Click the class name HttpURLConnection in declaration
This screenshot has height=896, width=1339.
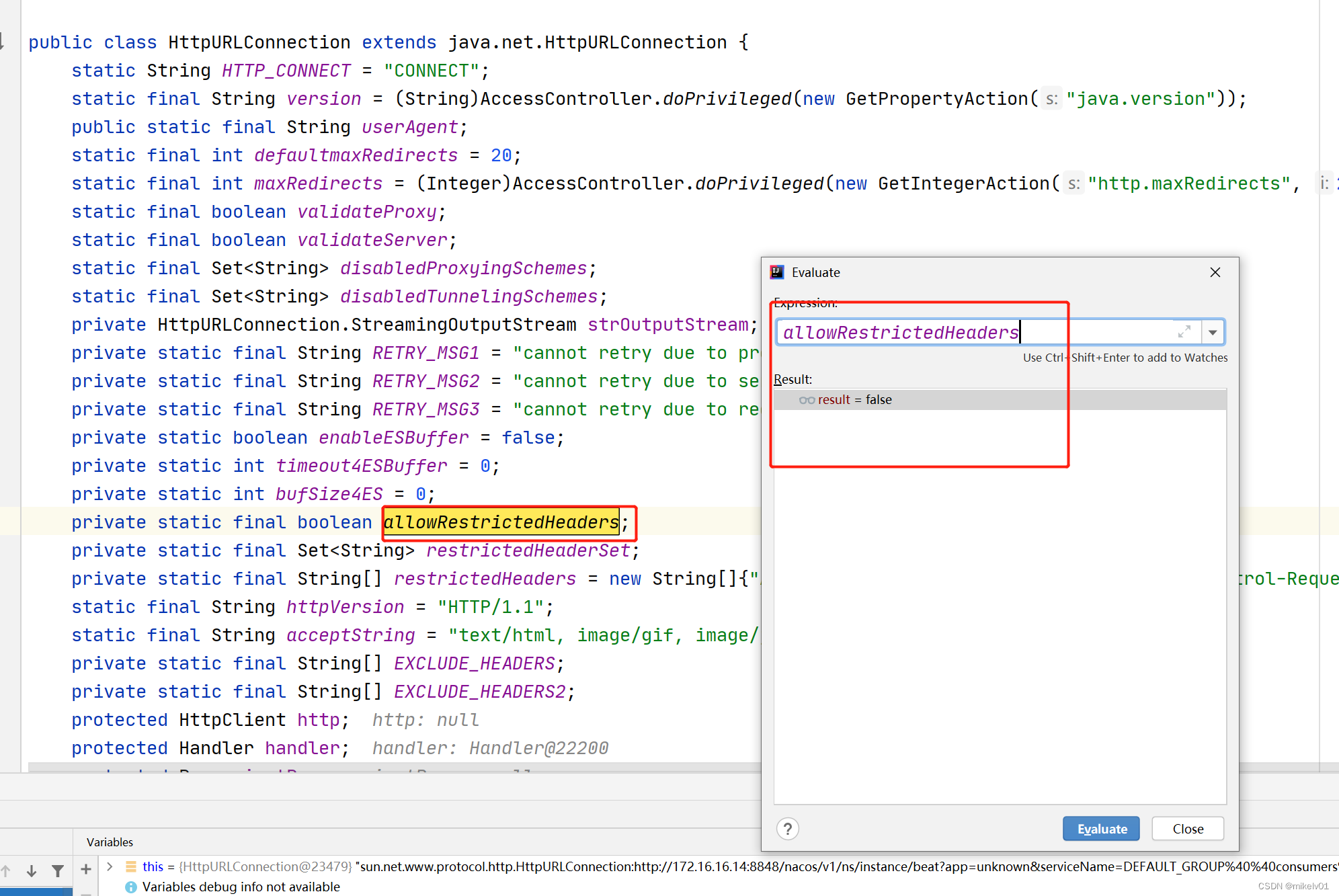tap(259, 42)
